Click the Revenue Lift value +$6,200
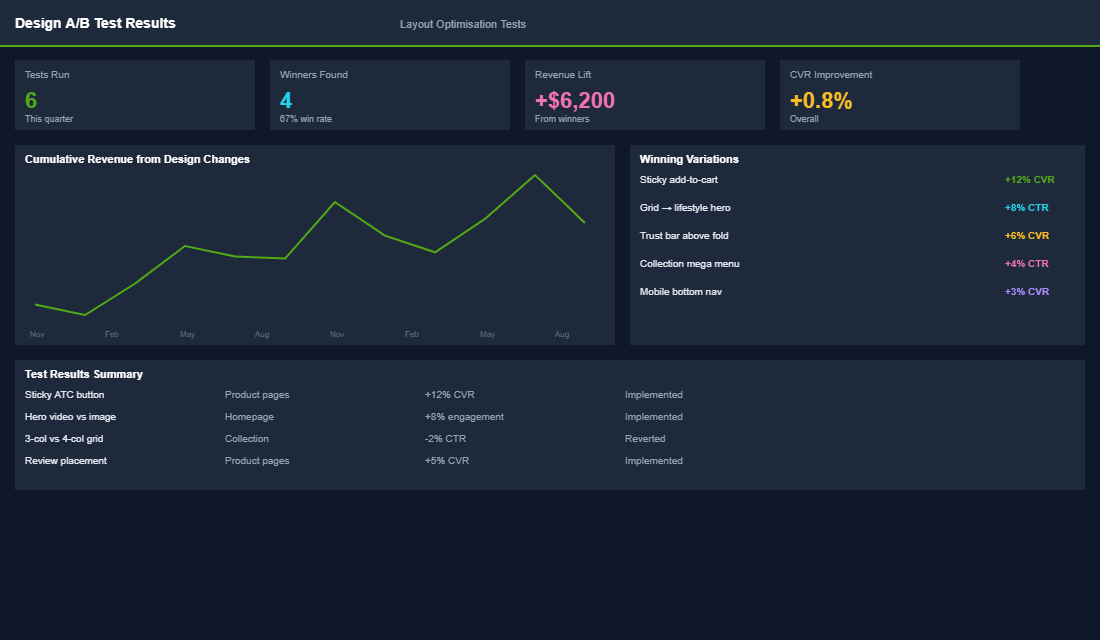The height and width of the screenshot is (640, 1100). (x=574, y=100)
